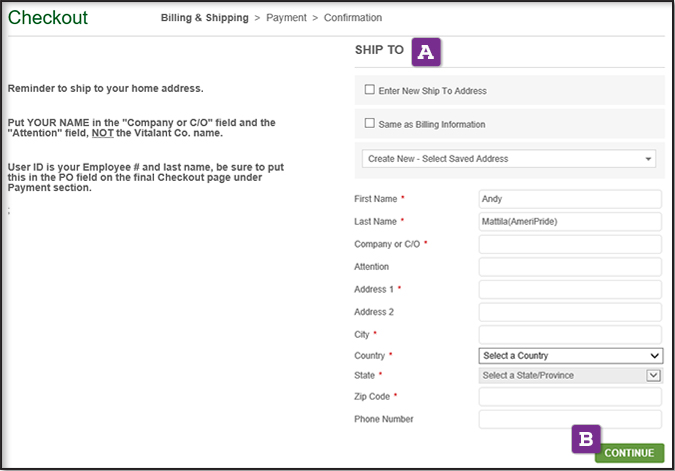Select the Confirmation breadcrumb step
This screenshot has width=675, height=471.
click(353, 18)
